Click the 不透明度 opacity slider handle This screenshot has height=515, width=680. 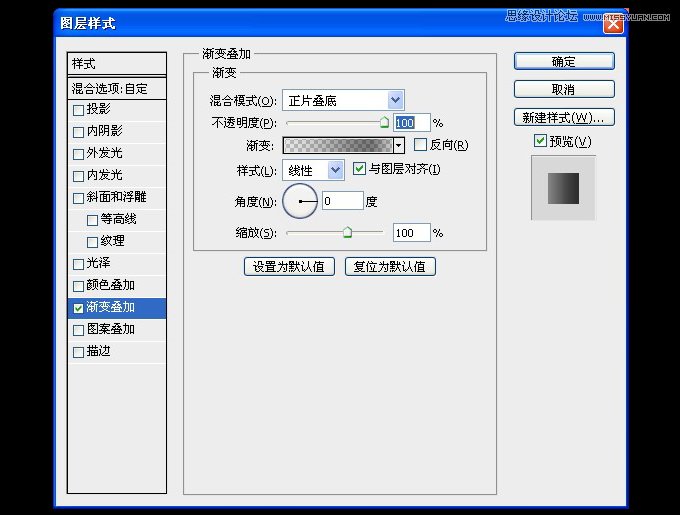[384, 123]
